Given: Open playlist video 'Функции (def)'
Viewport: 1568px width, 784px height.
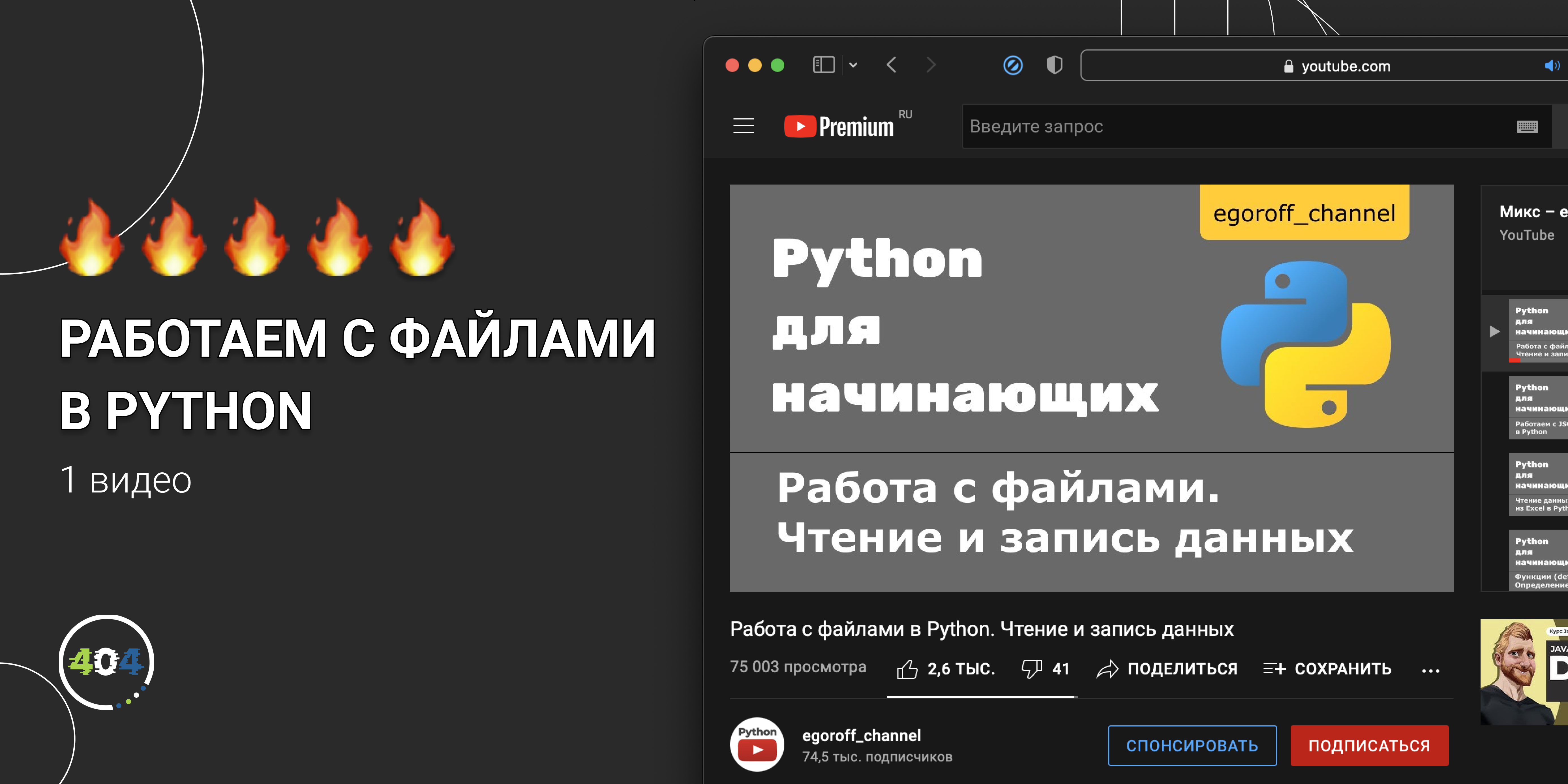Looking at the screenshot, I should click(1538, 561).
